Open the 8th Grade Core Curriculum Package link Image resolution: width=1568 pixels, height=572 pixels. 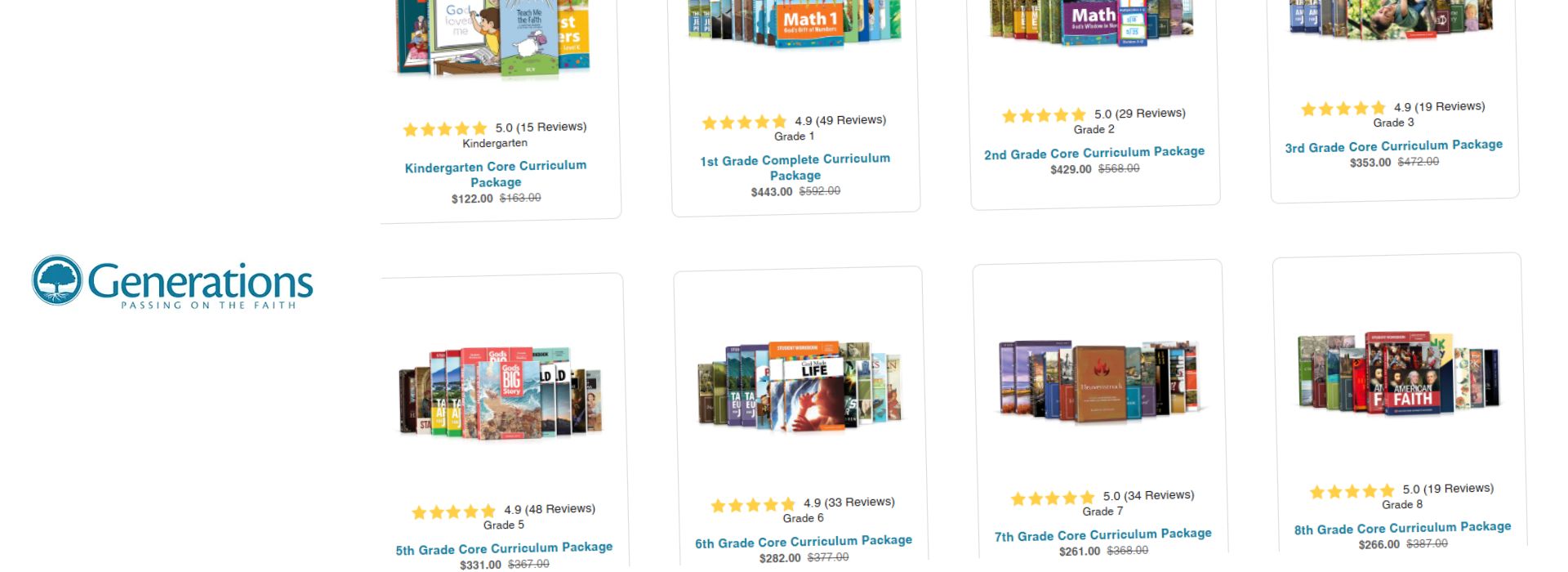pos(1403,528)
